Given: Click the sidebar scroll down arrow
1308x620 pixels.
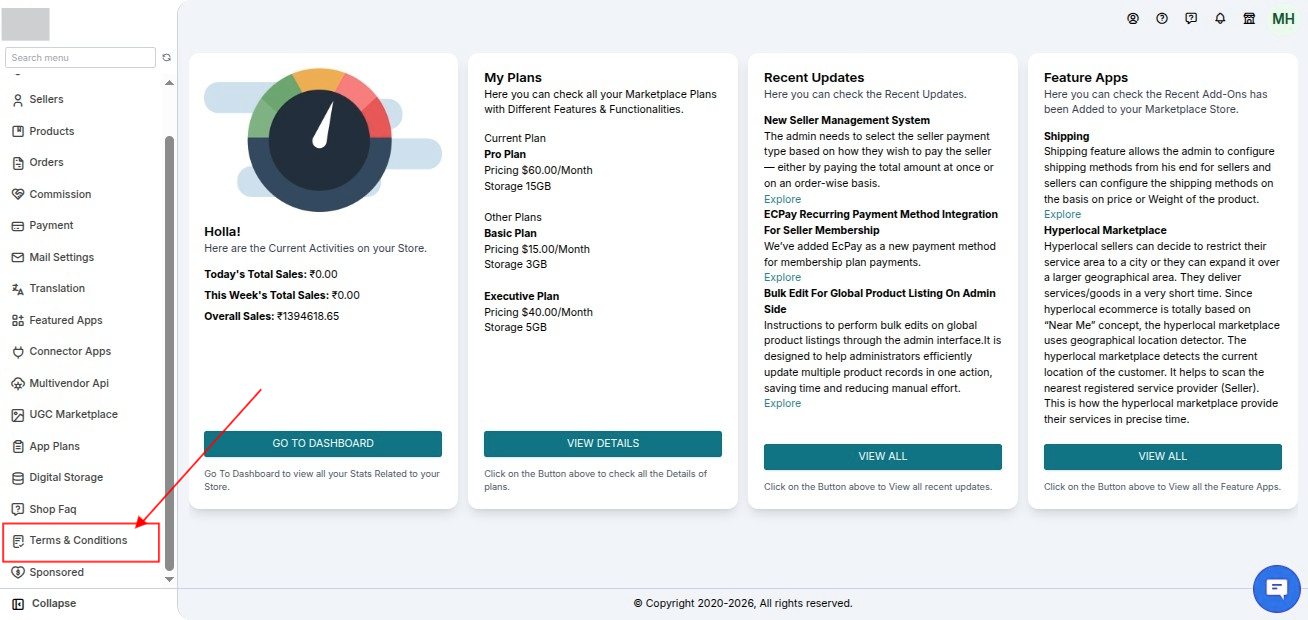Looking at the screenshot, I should click(x=169, y=579).
